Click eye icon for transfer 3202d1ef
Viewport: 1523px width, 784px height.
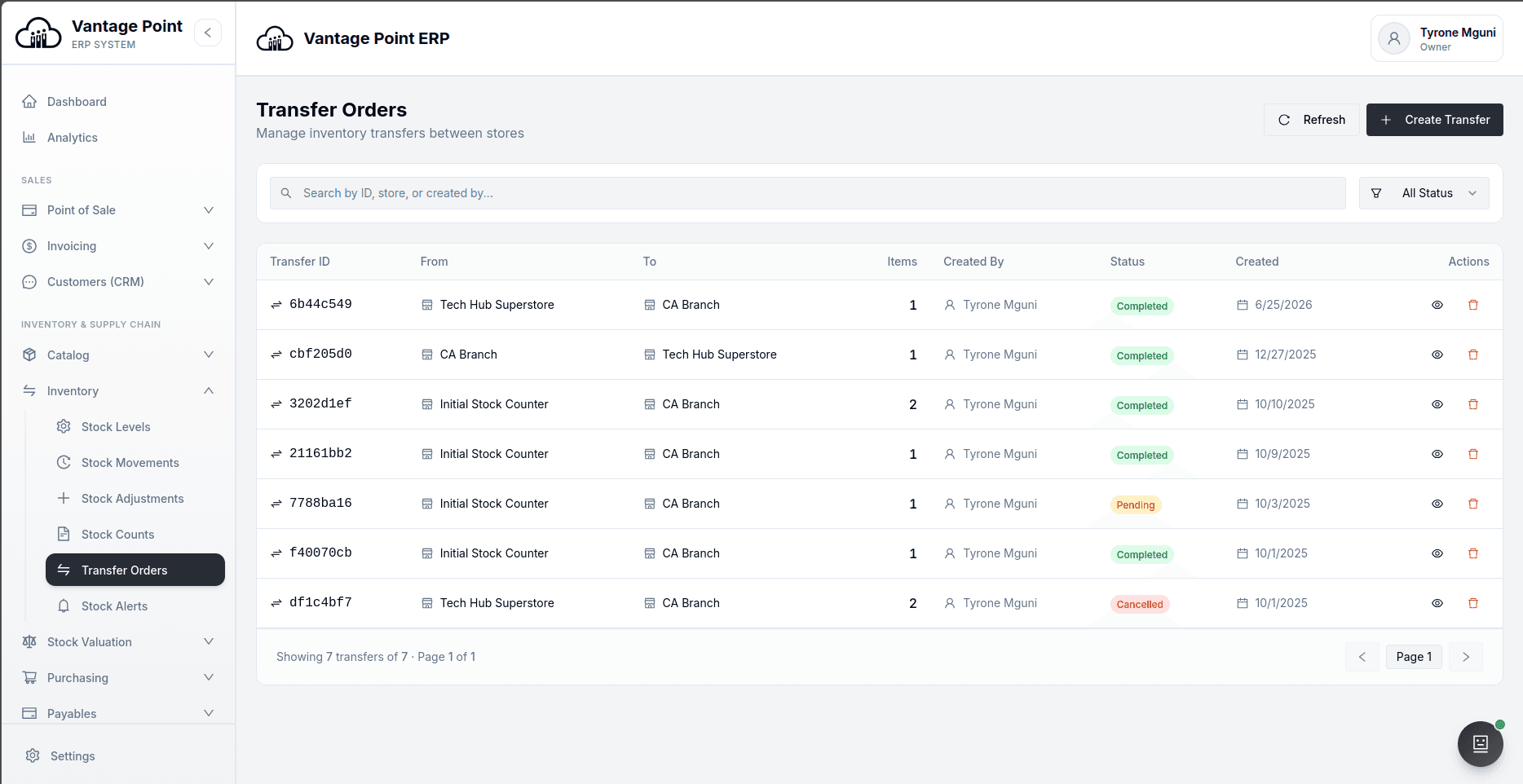(1437, 404)
